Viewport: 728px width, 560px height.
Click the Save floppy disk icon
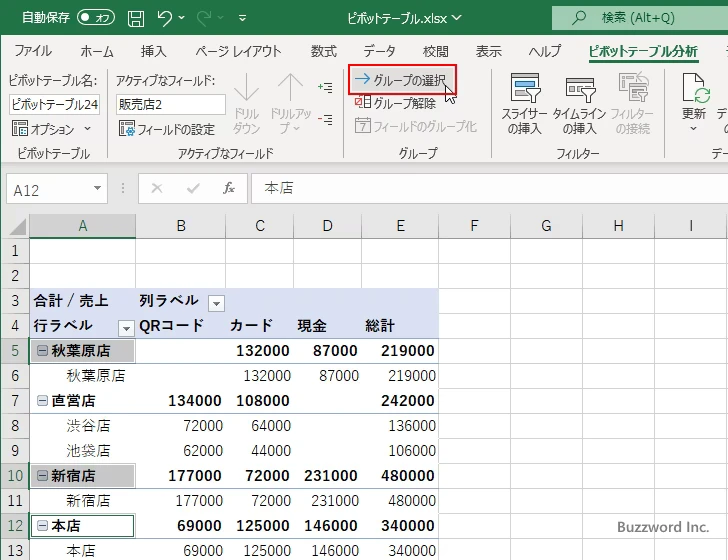(136, 18)
